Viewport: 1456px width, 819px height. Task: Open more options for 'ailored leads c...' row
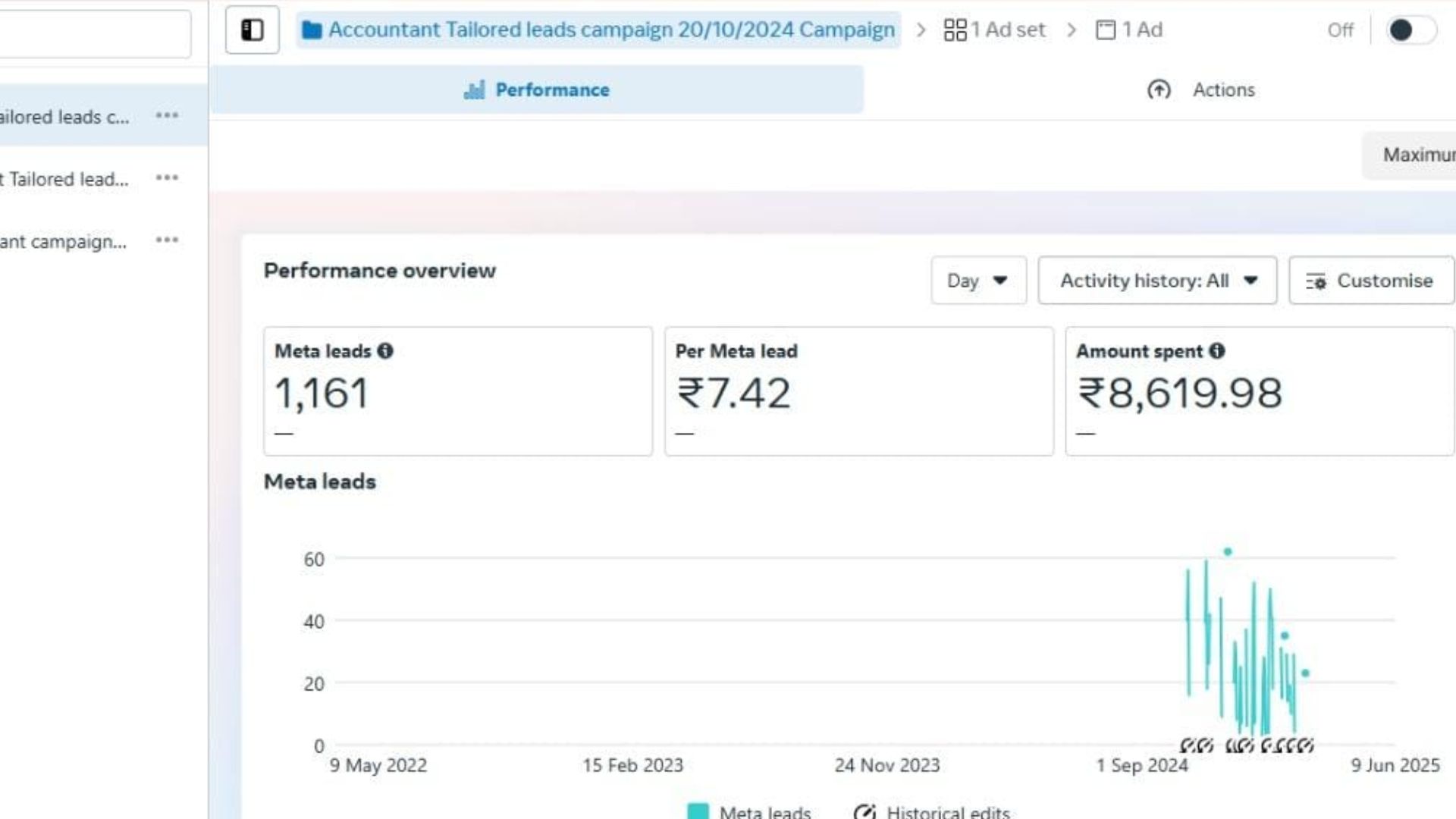pos(167,115)
